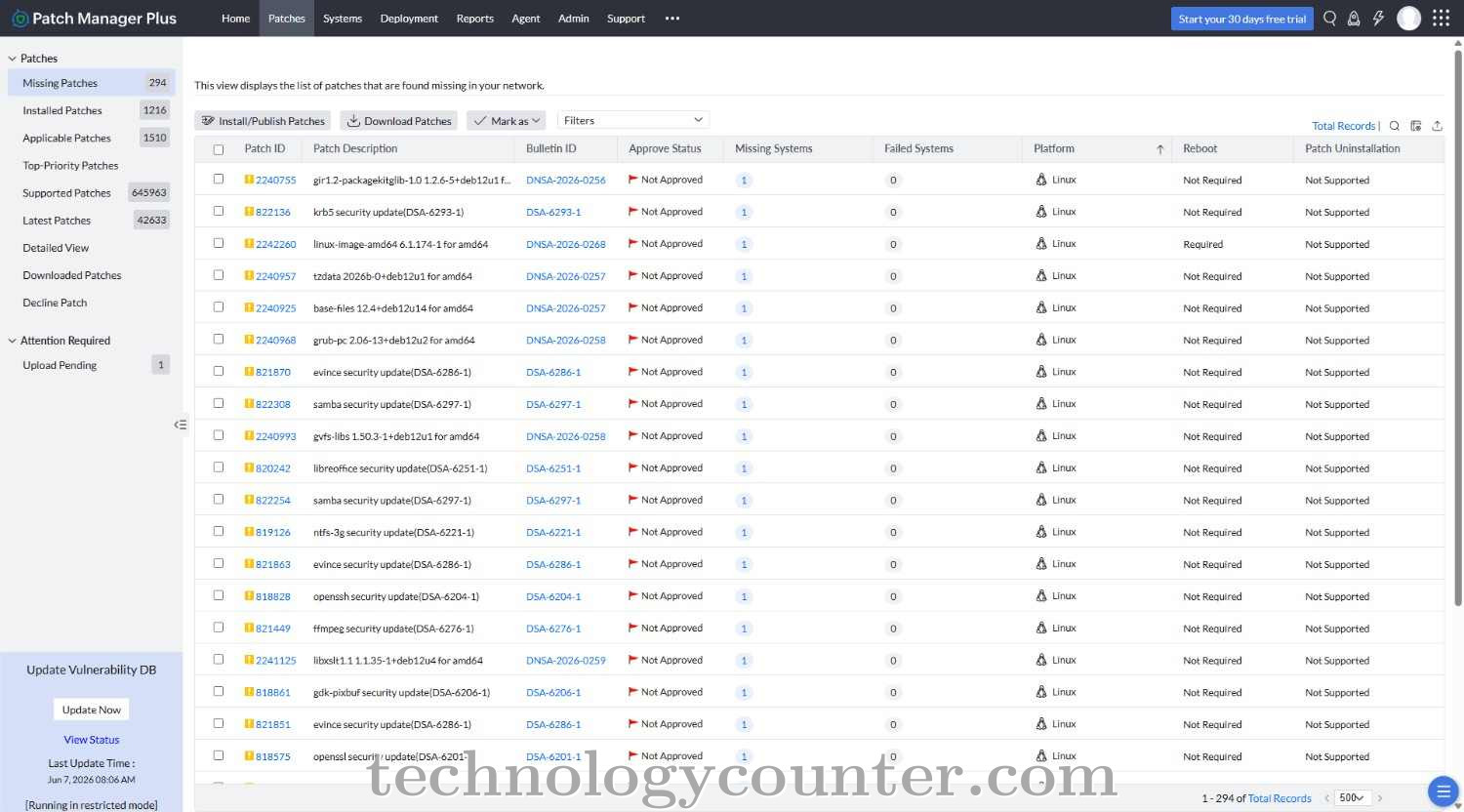Viewport: 1464px width, 812px height.
Task: Expand the Mark as dropdown
Action: [x=506, y=120]
